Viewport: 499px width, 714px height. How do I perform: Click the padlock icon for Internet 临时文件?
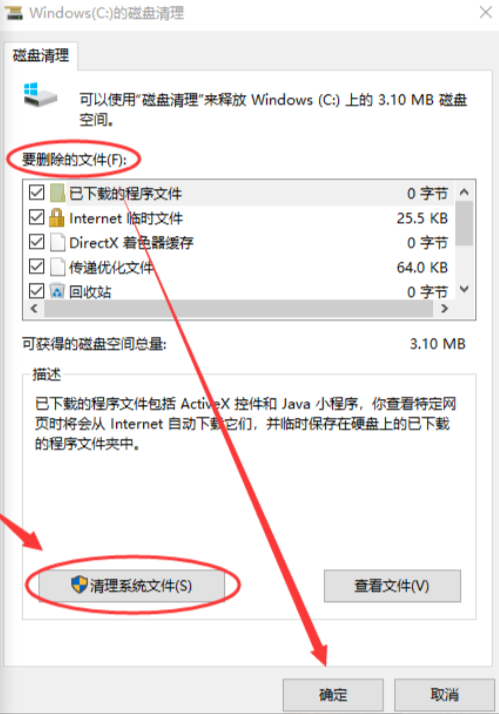pyautogui.click(x=56, y=218)
